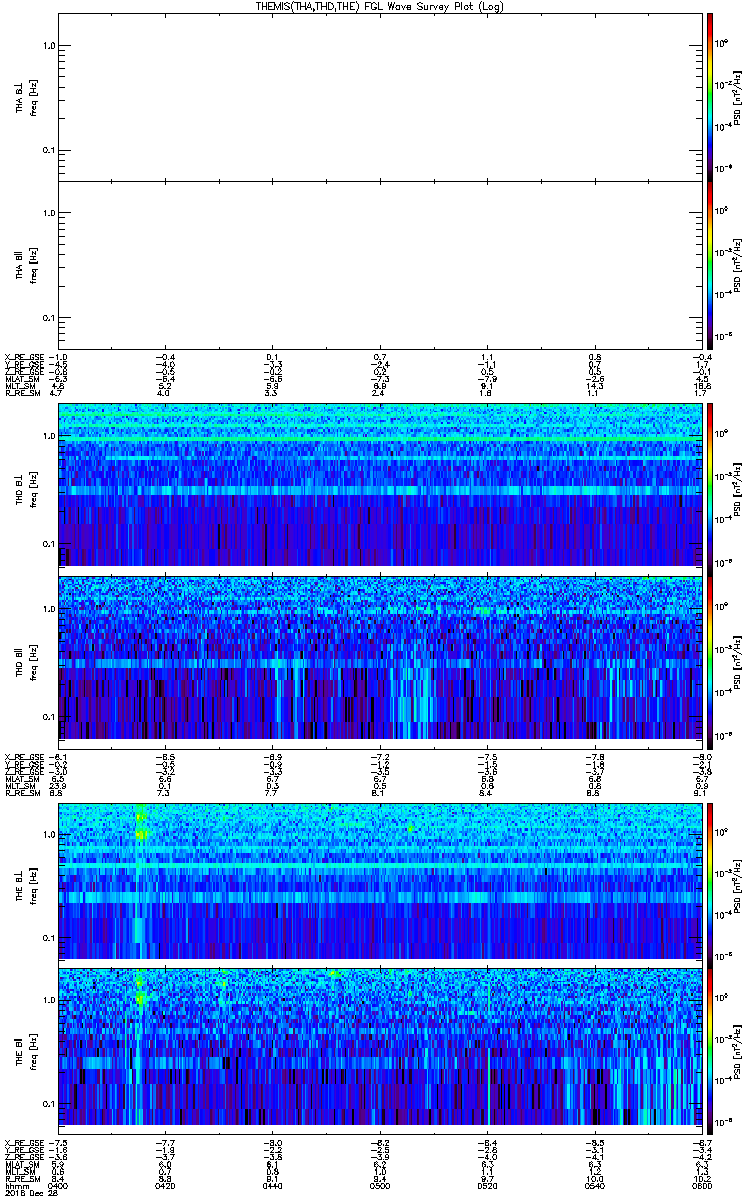
Task: Click the PSD color bar beside THA B⊥
Action: tap(710, 95)
